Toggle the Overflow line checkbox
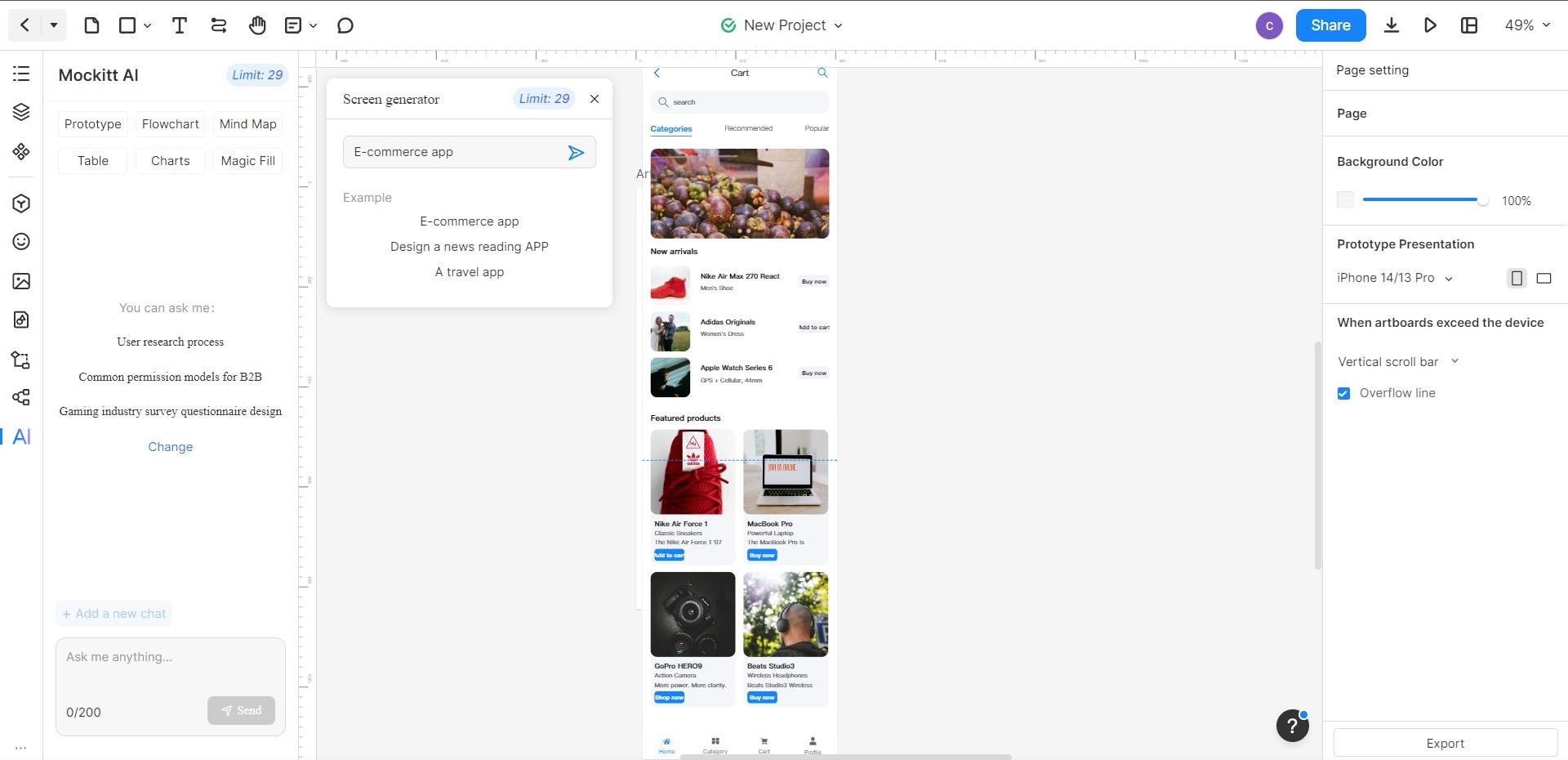Viewport: 1568px width, 760px height. (1343, 393)
